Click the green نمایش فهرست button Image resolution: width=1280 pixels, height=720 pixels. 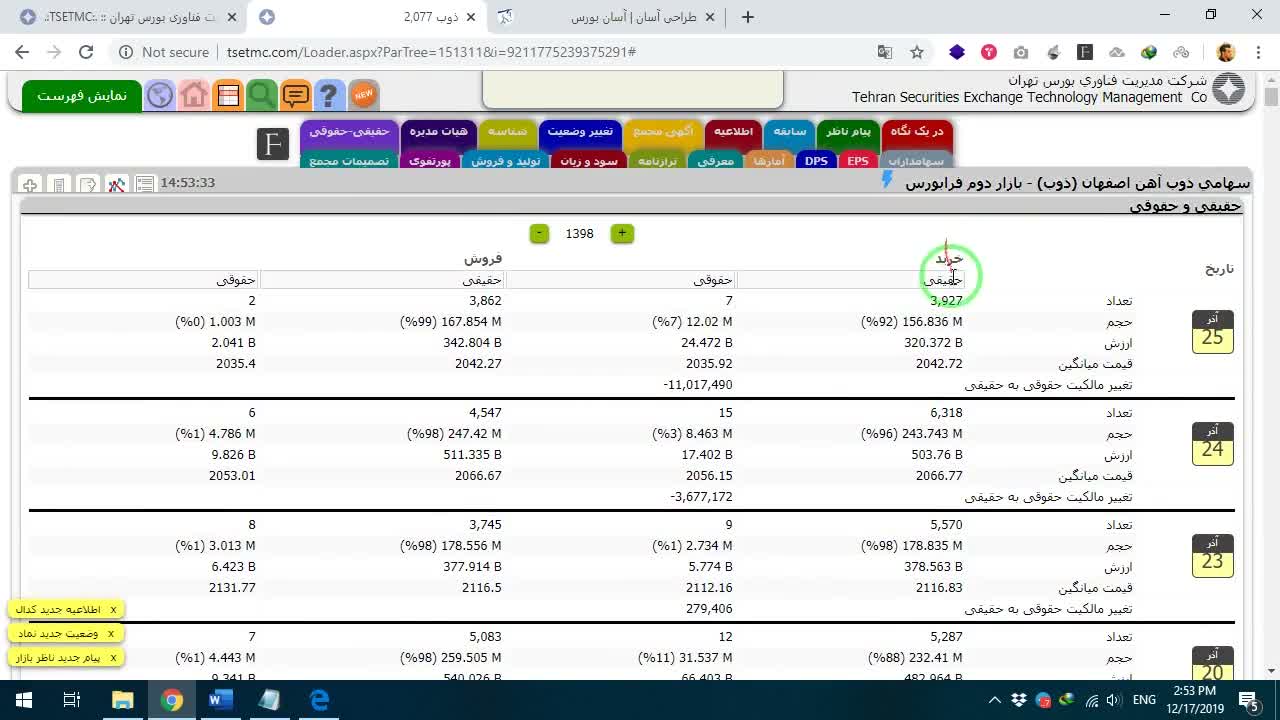[82, 96]
